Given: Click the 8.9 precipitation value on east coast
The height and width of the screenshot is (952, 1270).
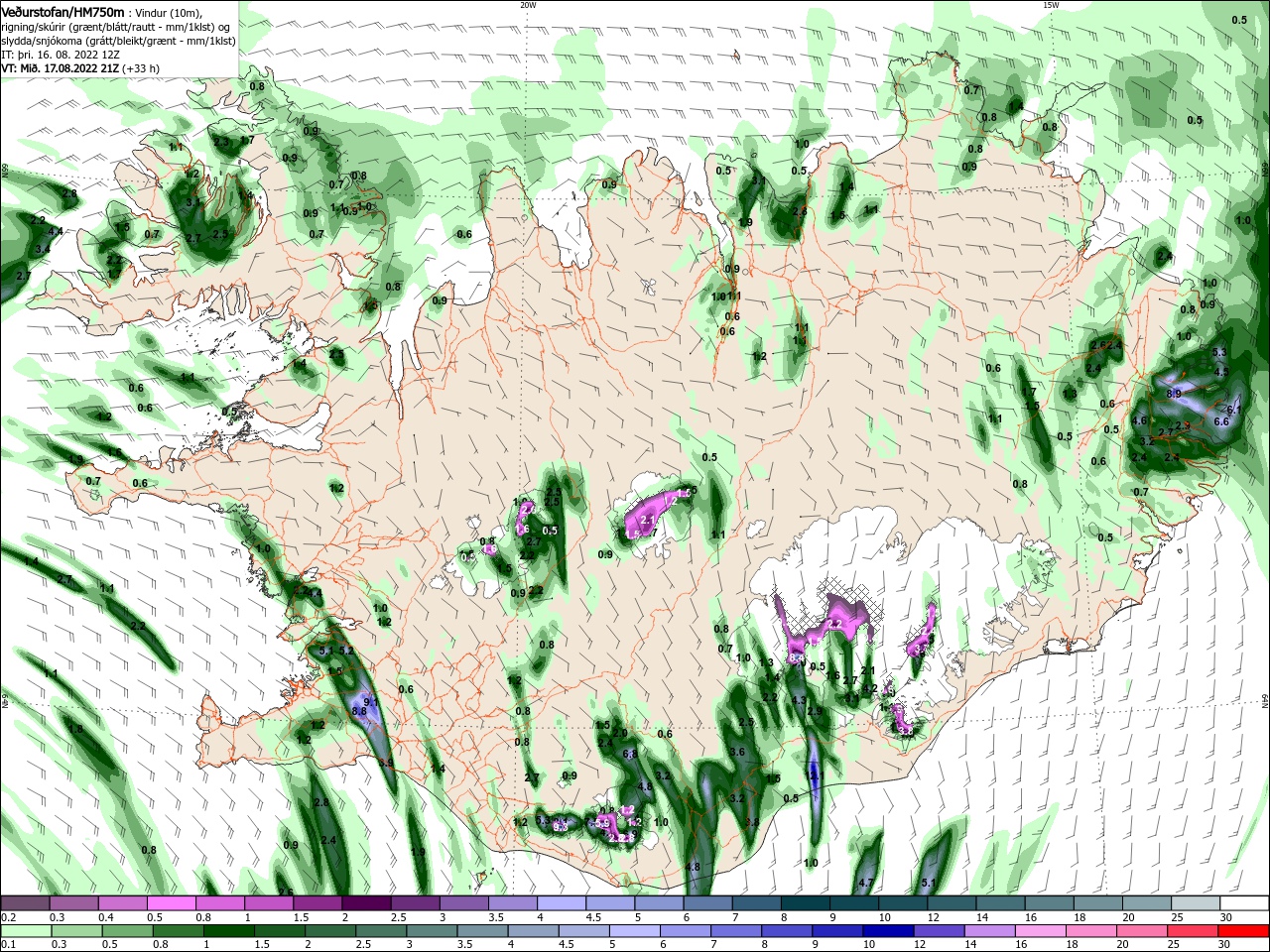Looking at the screenshot, I should point(1174,394).
